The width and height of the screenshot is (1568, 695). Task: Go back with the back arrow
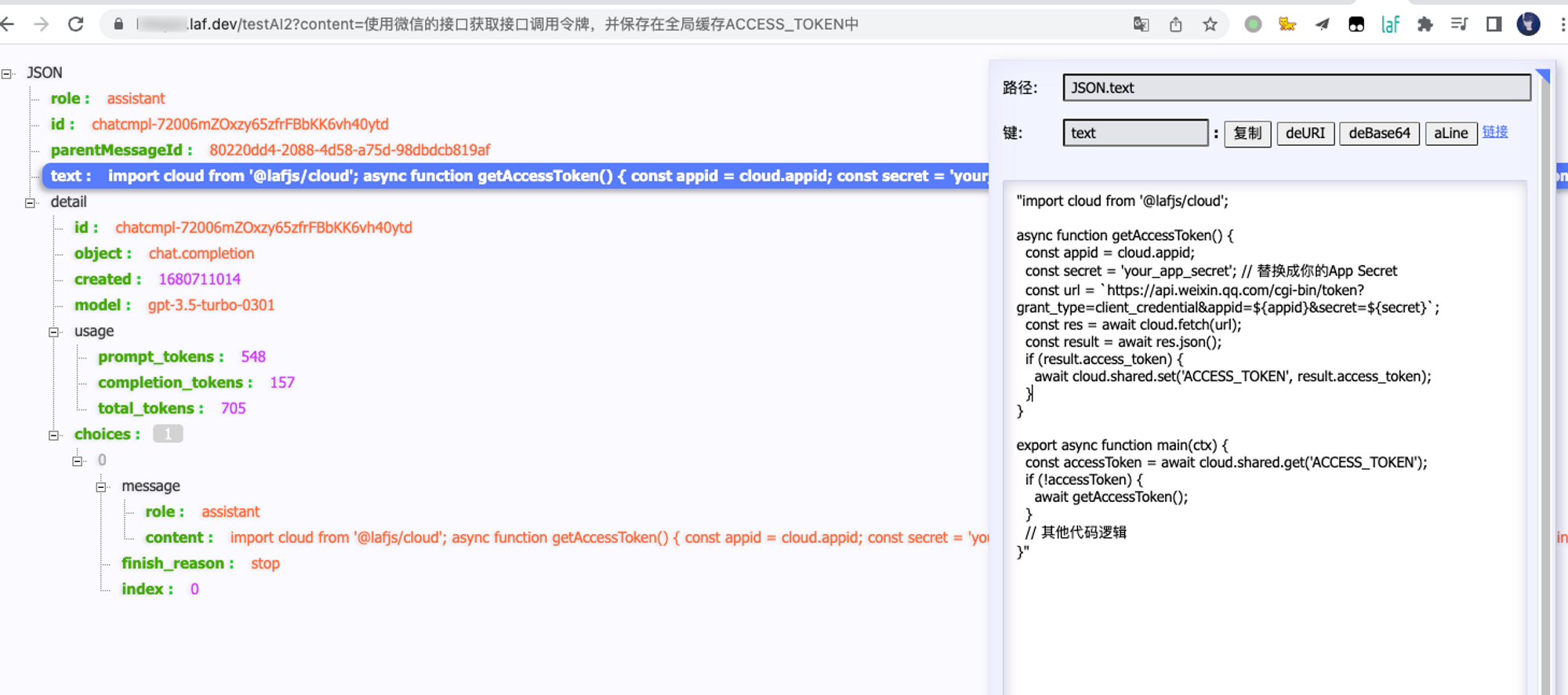(8, 24)
